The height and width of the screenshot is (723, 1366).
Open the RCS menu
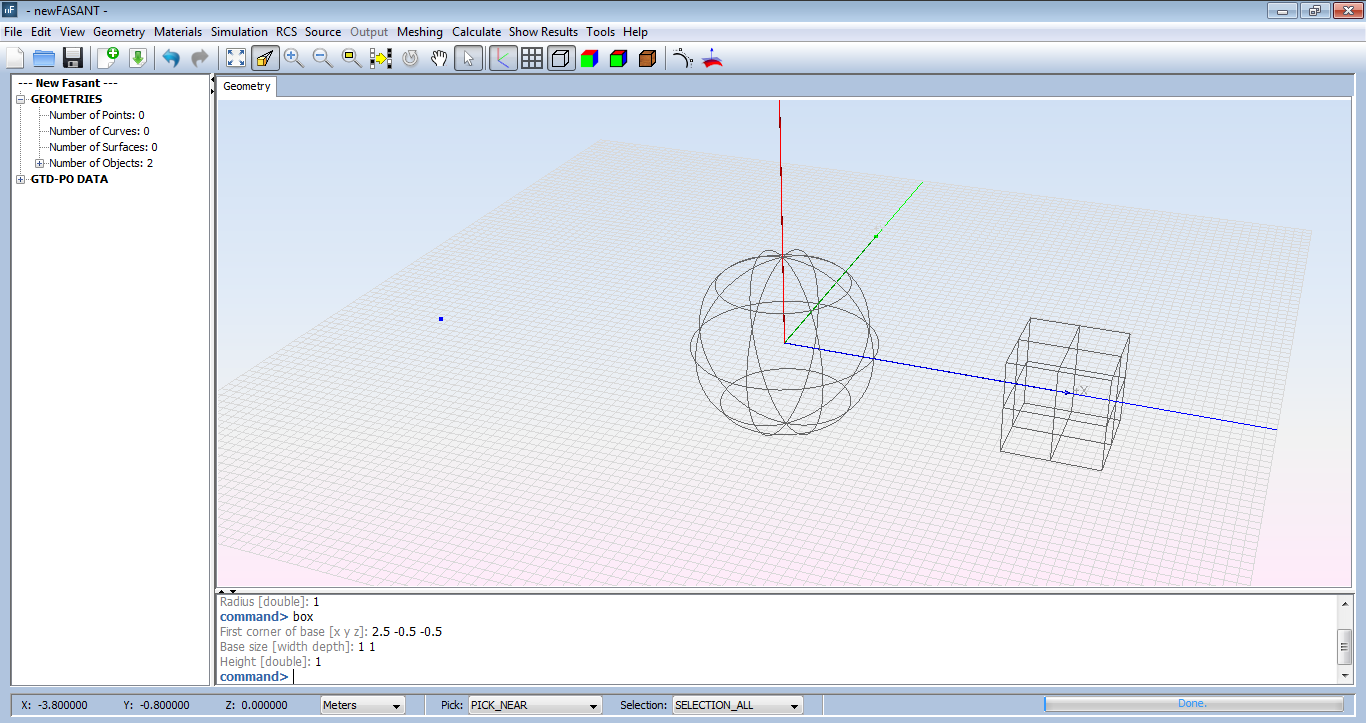(287, 31)
